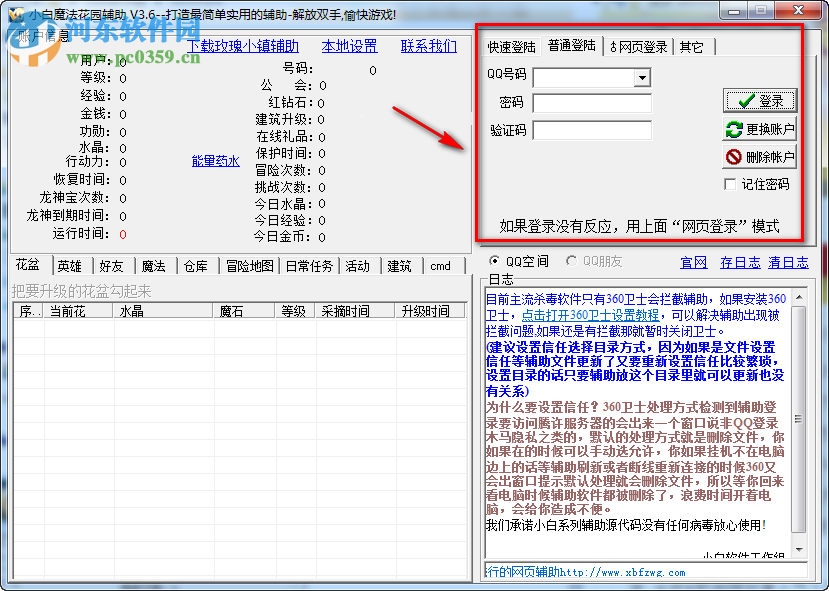Open the 联系我们 link
This screenshot has width=829, height=591.
(x=429, y=46)
